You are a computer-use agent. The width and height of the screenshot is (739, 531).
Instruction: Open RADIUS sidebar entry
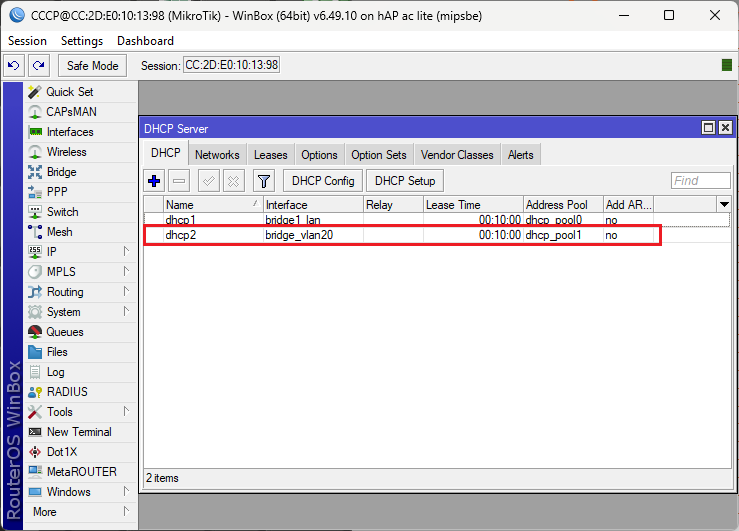point(80,392)
